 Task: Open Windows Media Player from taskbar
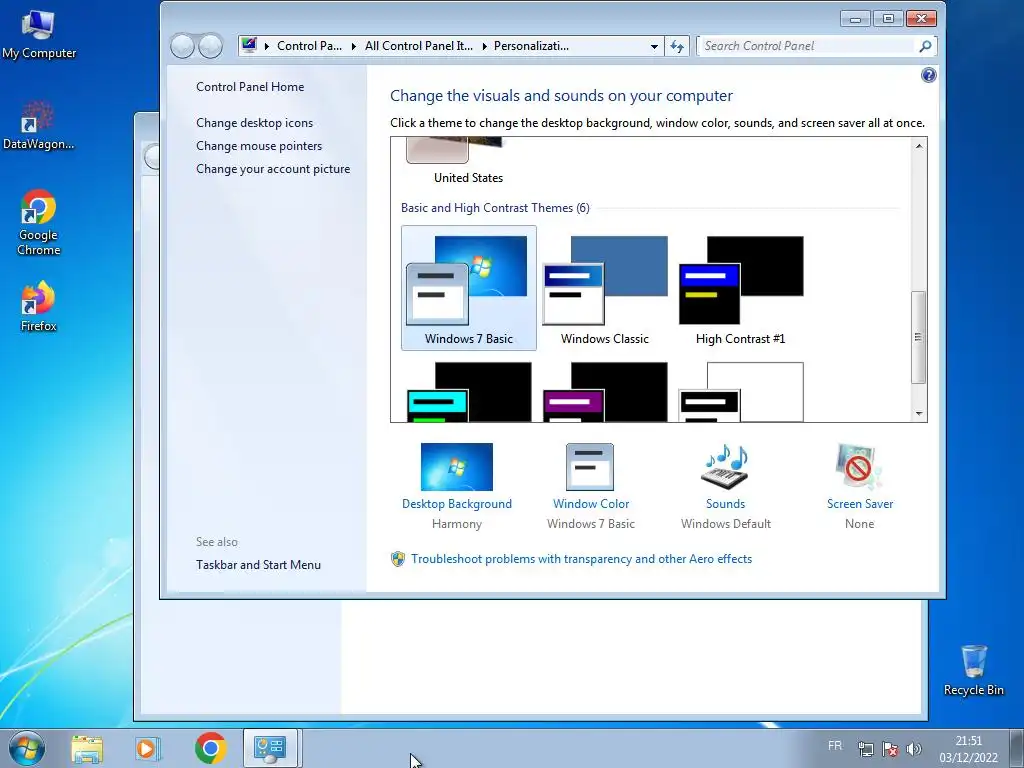(148, 748)
